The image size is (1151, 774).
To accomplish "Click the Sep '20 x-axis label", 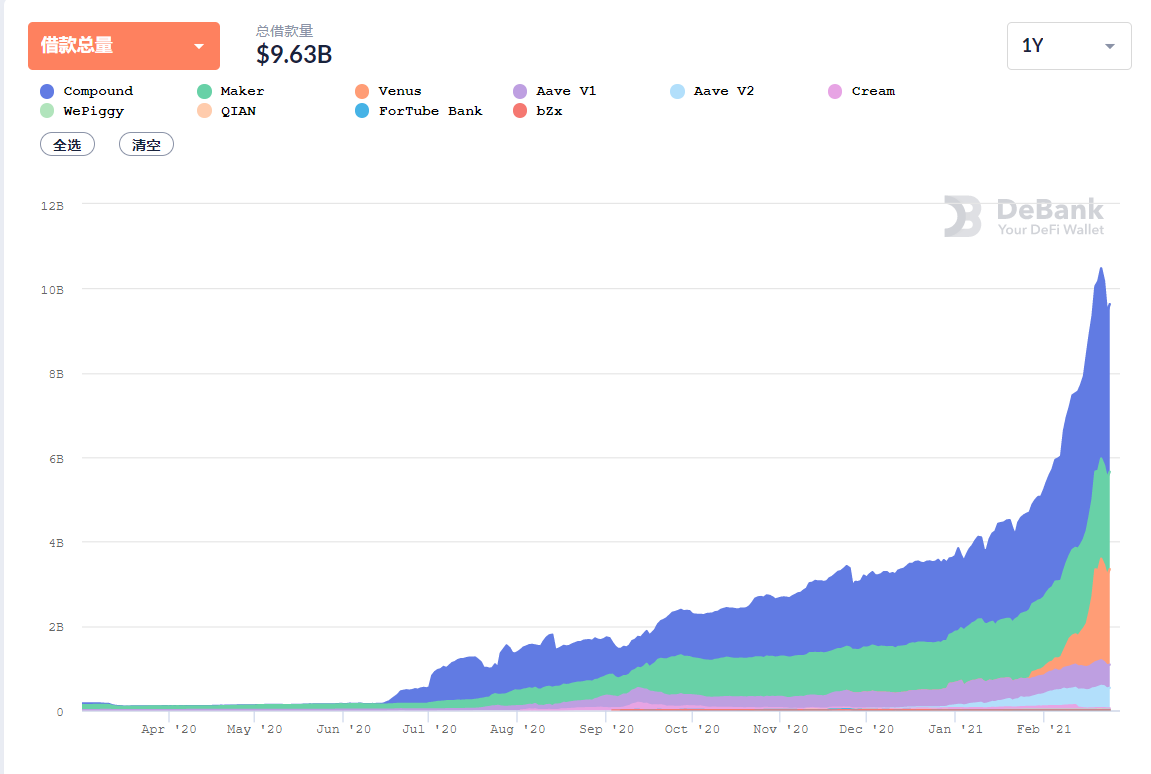I will pos(606,729).
